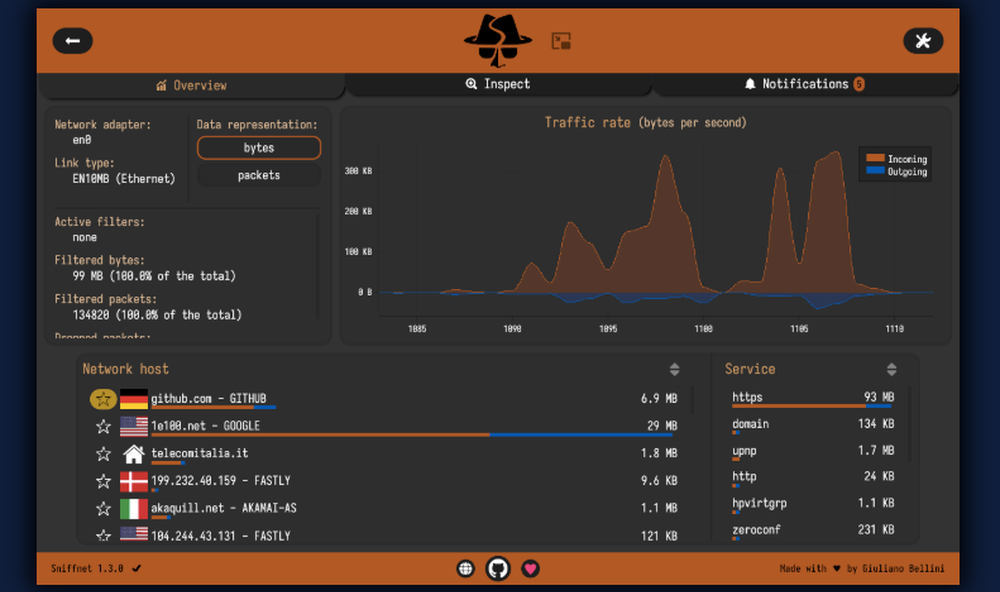Click the EN10MB (Ethernet) link type

coord(124,179)
